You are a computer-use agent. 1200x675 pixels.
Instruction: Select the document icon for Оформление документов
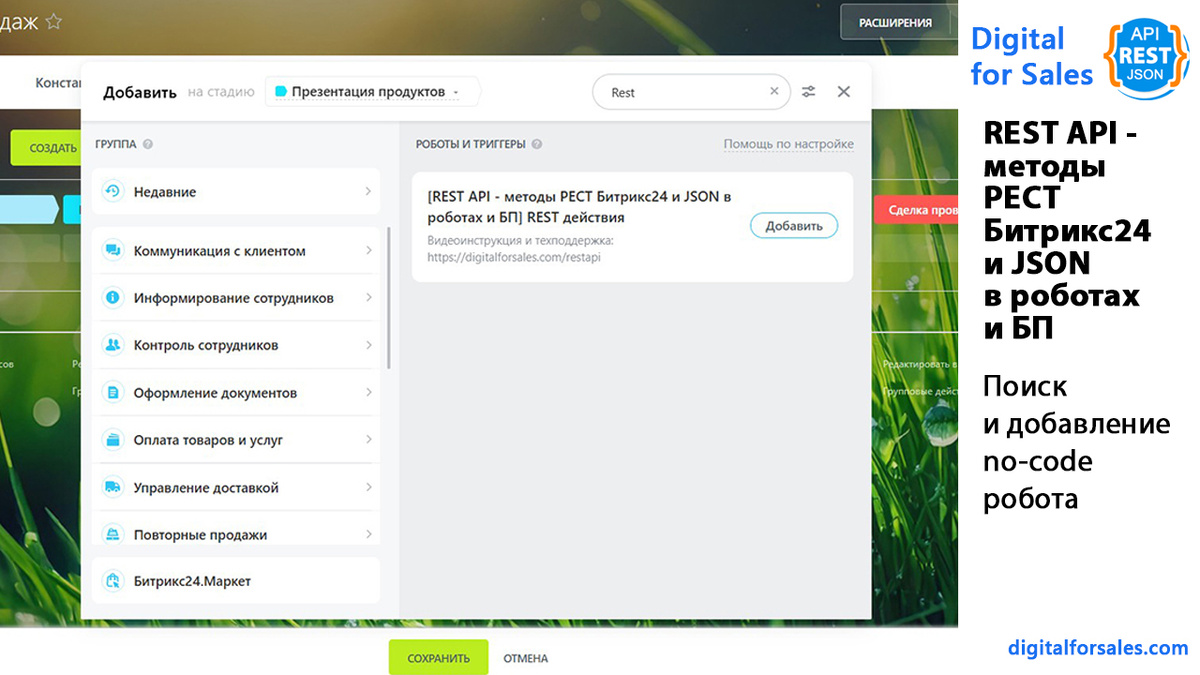113,392
